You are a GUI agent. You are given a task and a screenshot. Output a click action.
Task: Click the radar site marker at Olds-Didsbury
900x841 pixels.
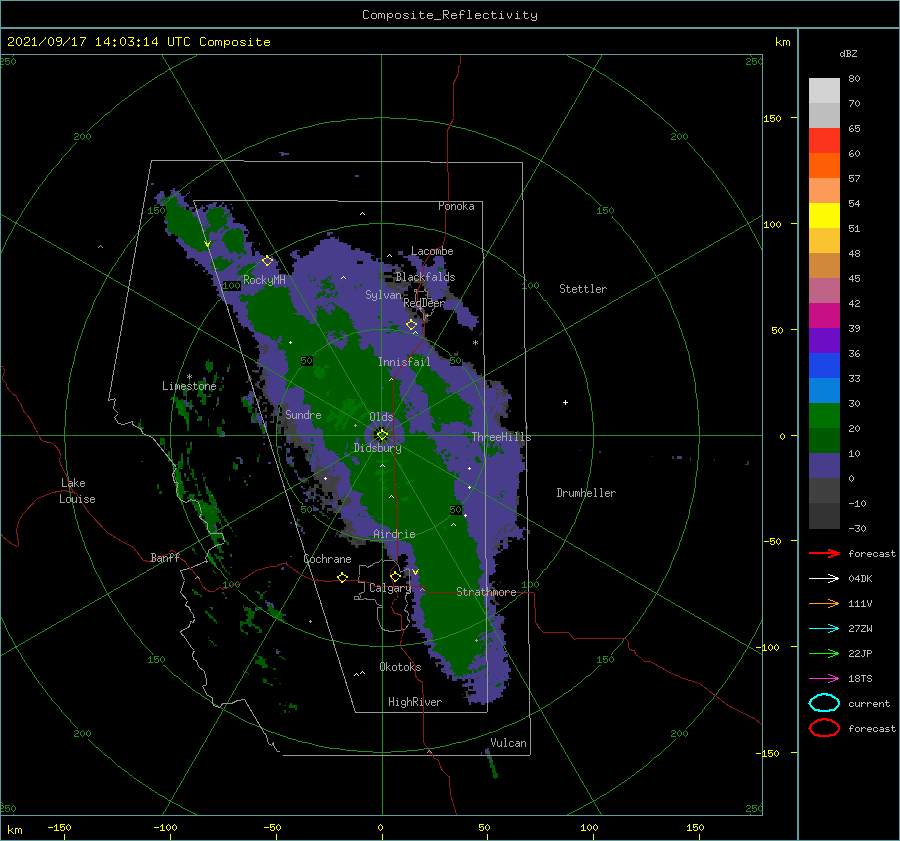tap(382, 435)
